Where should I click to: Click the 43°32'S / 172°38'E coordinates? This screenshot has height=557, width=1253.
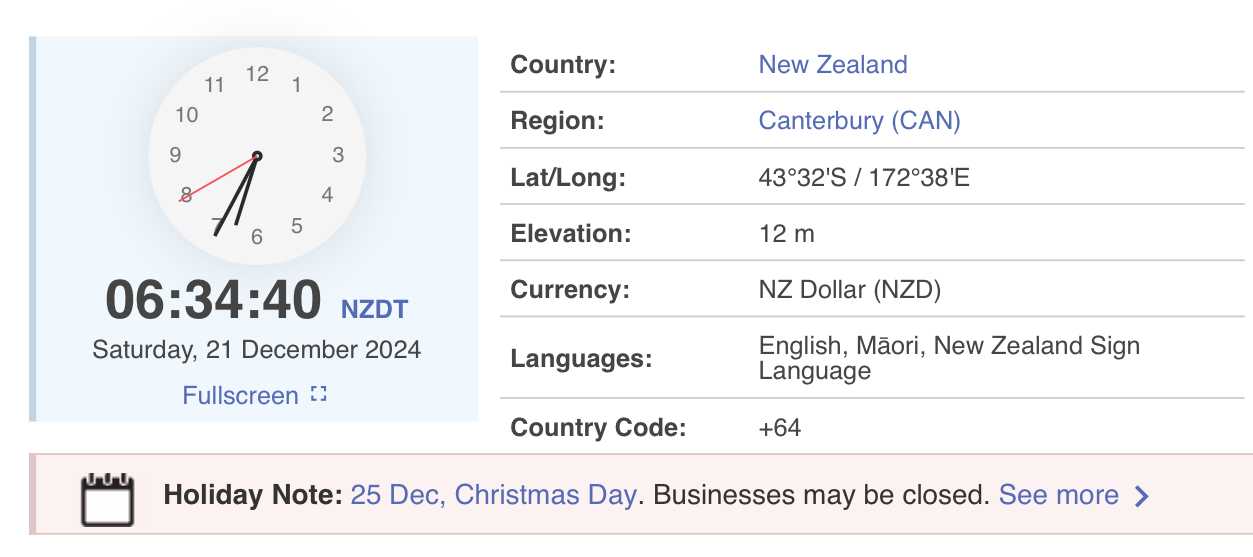[864, 178]
